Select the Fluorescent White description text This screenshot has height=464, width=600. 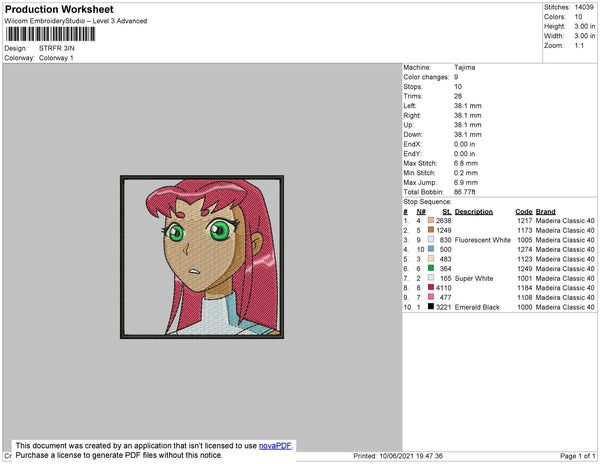pos(483,240)
